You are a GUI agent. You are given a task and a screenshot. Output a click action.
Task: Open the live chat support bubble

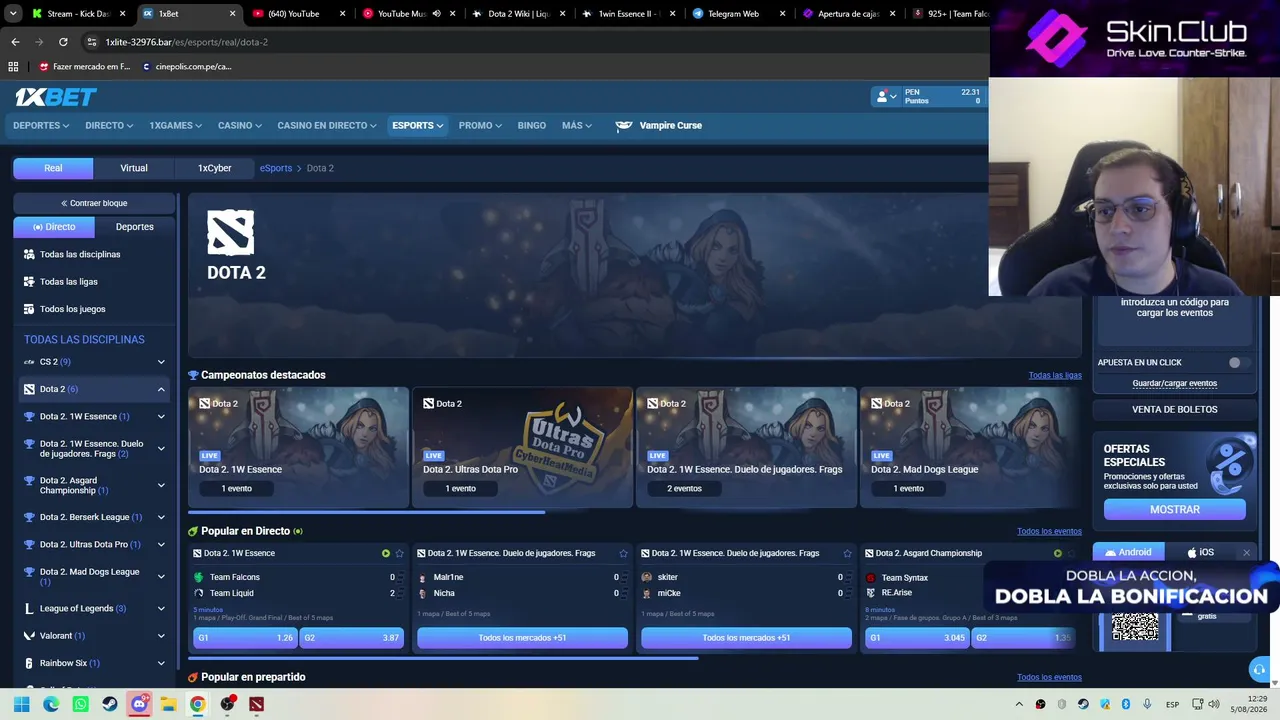pos(1259,669)
